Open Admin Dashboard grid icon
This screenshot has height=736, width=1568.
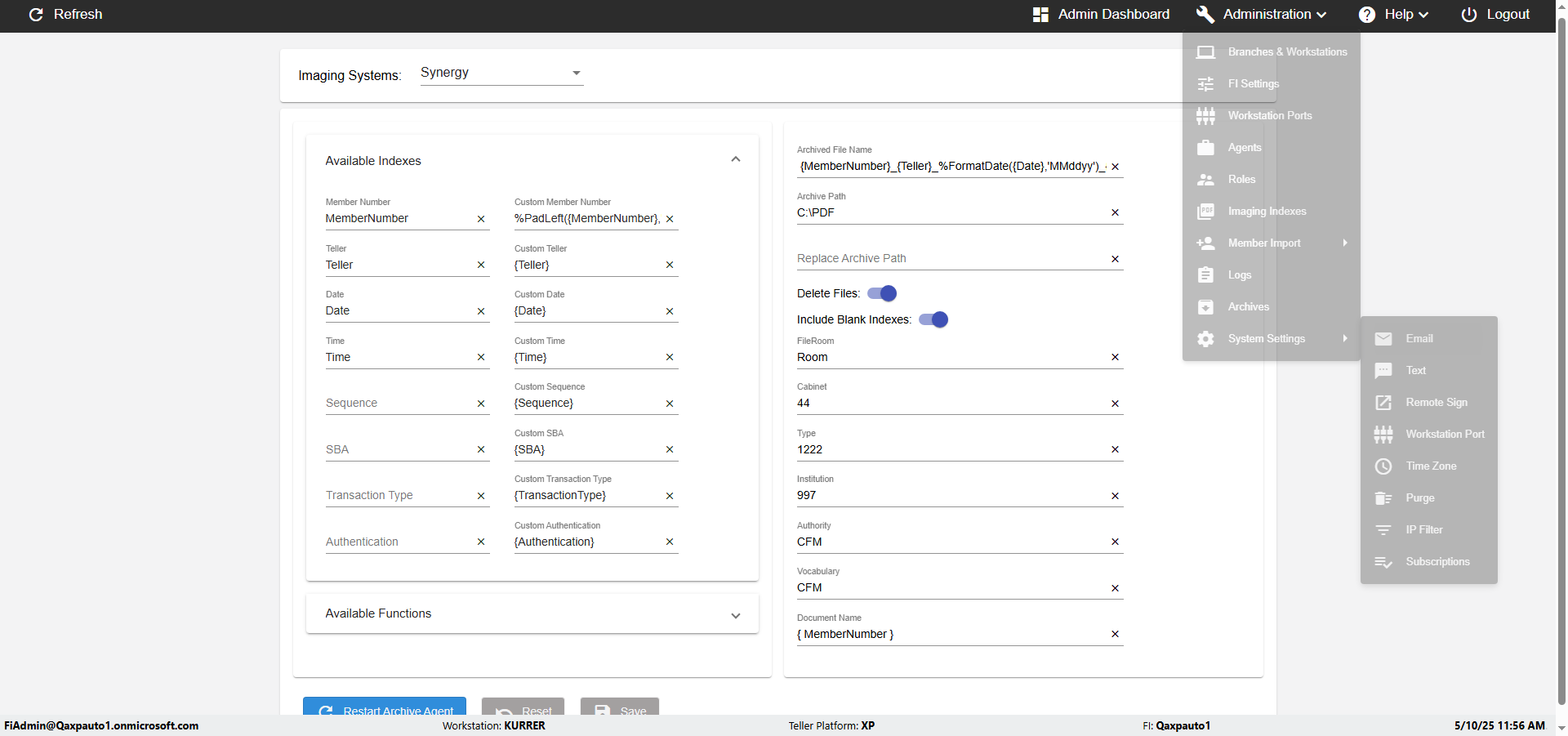click(x=1040, y=15)
